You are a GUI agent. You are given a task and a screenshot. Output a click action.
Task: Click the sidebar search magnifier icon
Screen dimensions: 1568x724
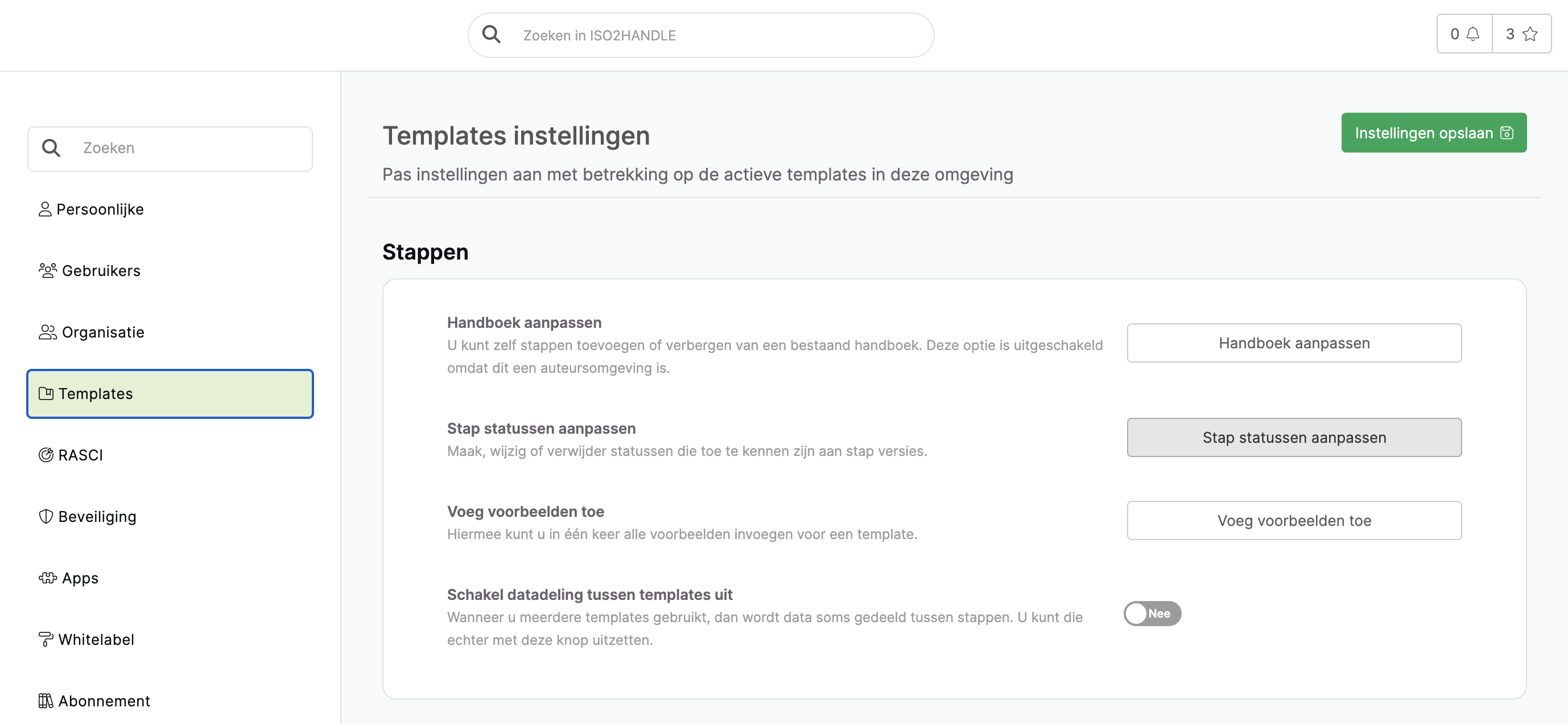[x=51, y=148]
